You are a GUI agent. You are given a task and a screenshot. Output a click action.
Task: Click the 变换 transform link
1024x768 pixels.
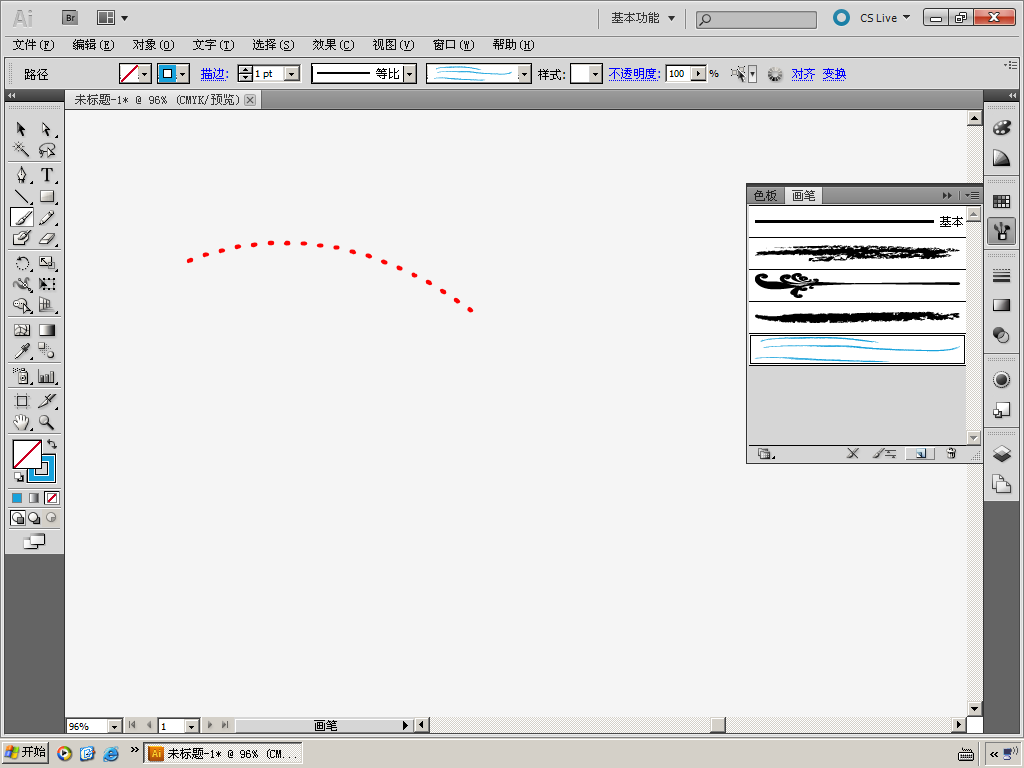click(834, 74)
